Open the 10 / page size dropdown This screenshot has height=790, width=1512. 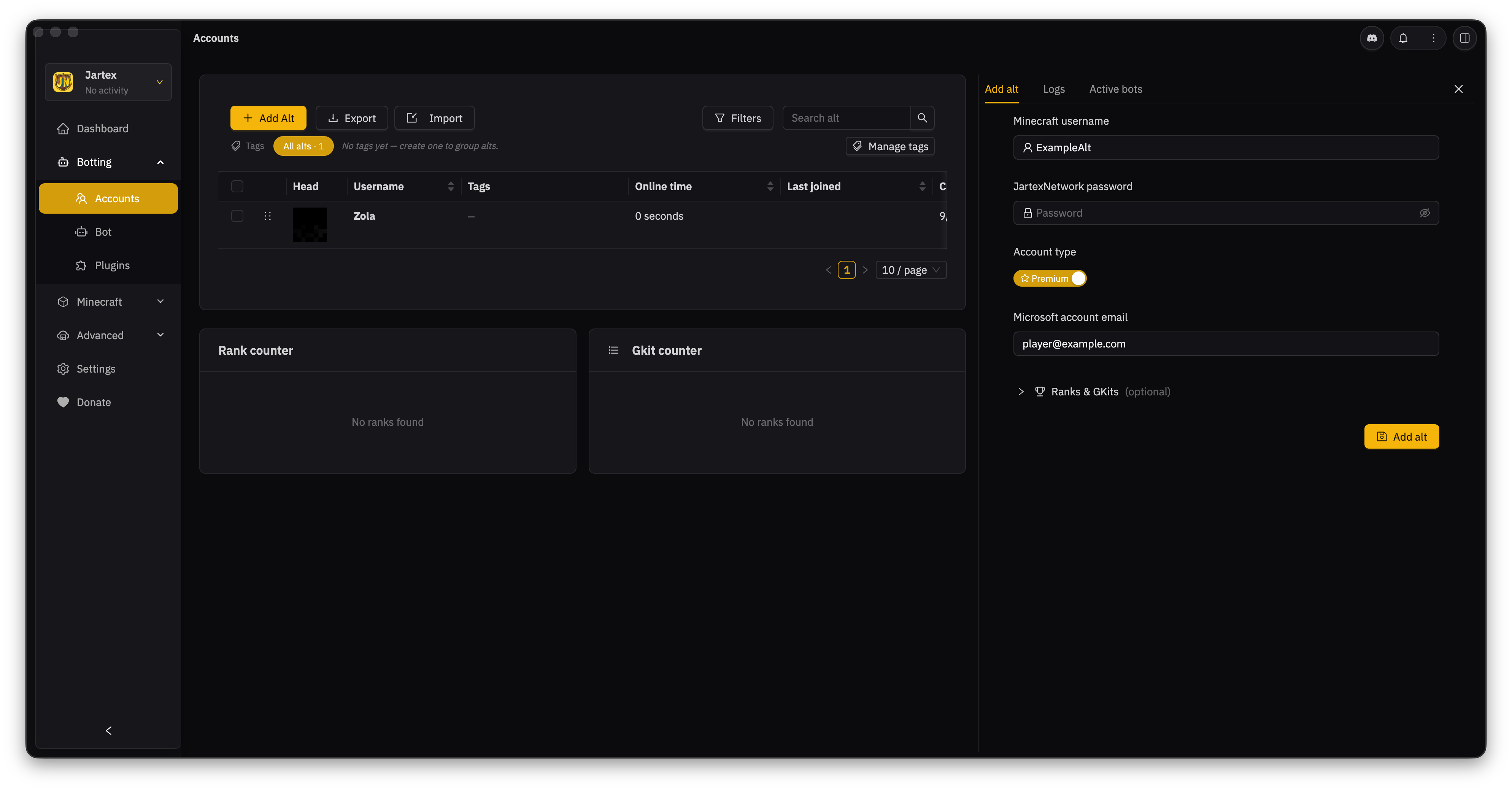911,270
